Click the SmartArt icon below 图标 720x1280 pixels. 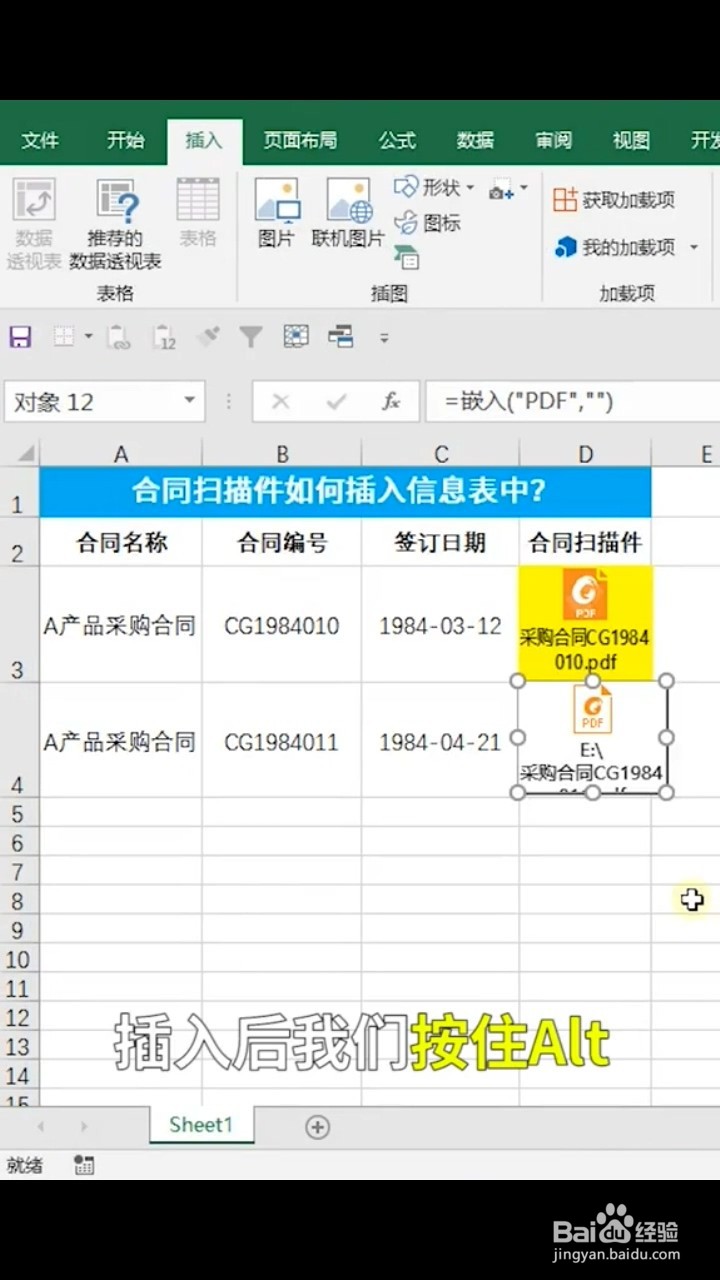click(x=406, y=258)
